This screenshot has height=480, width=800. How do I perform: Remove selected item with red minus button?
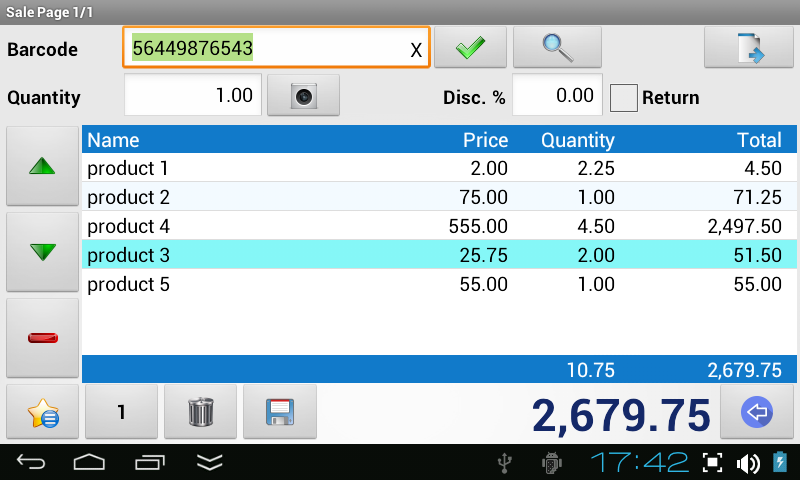(x=42, y=338)
